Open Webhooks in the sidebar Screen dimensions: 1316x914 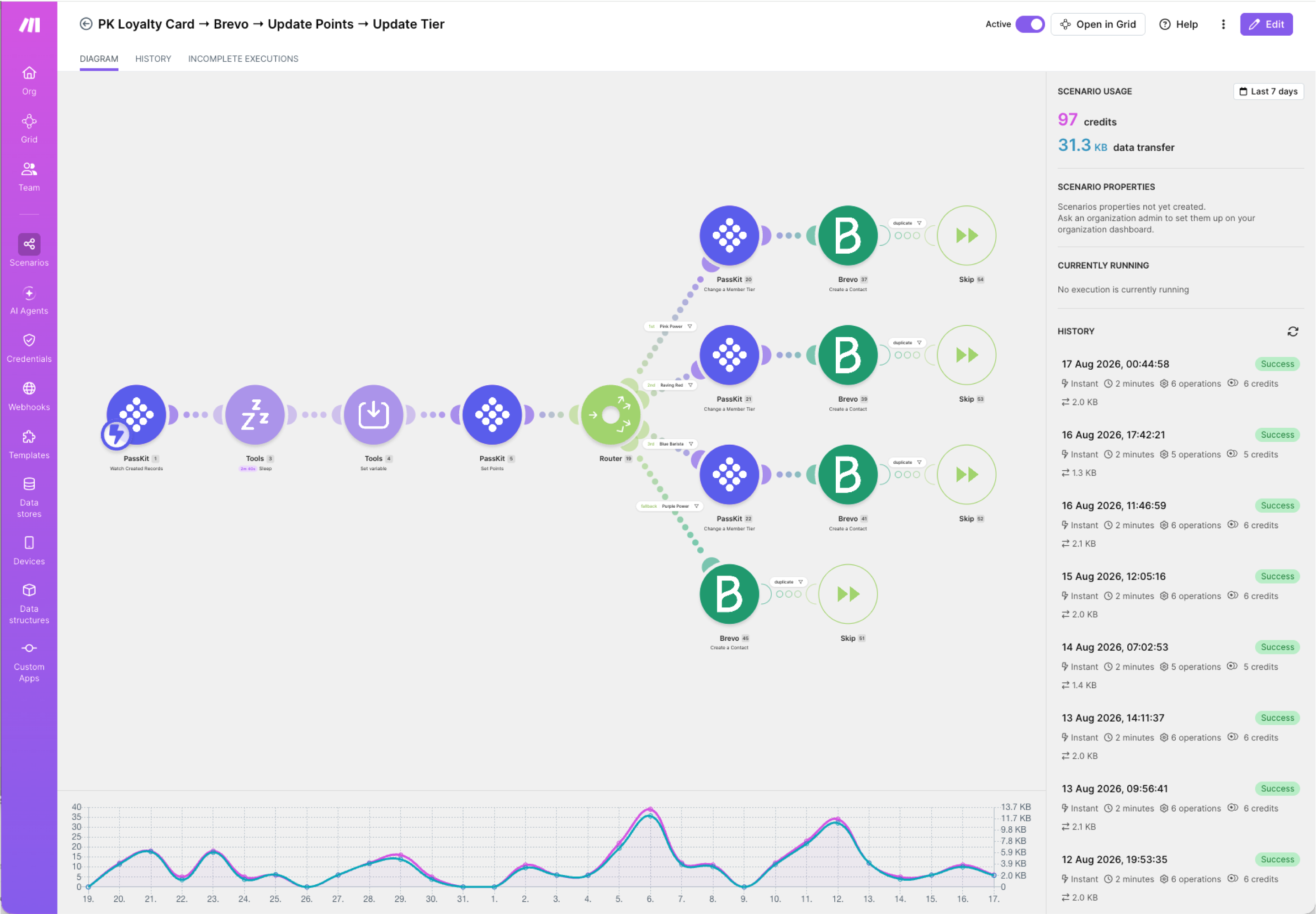(x=29, y=396)
